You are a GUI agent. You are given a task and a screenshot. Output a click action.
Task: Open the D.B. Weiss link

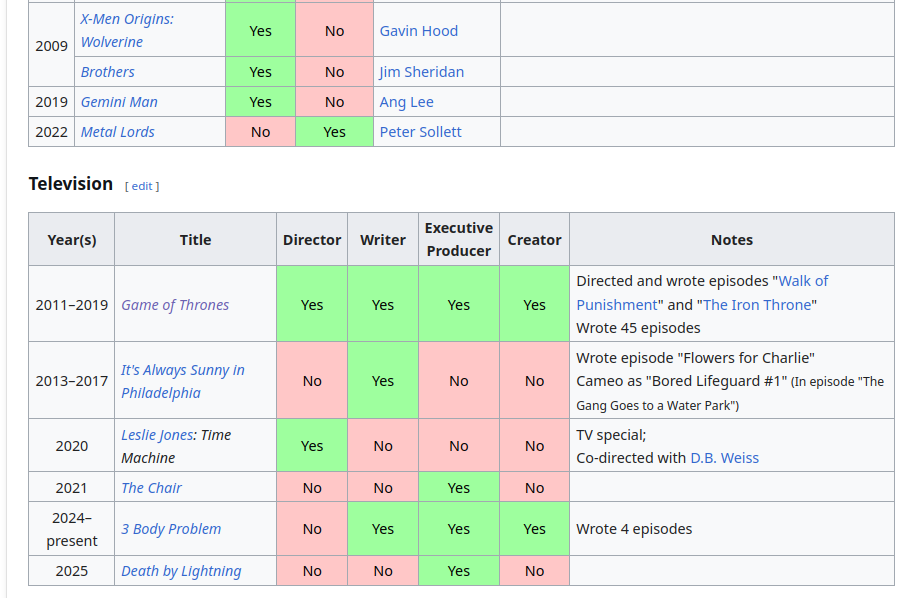coord(725,458)
